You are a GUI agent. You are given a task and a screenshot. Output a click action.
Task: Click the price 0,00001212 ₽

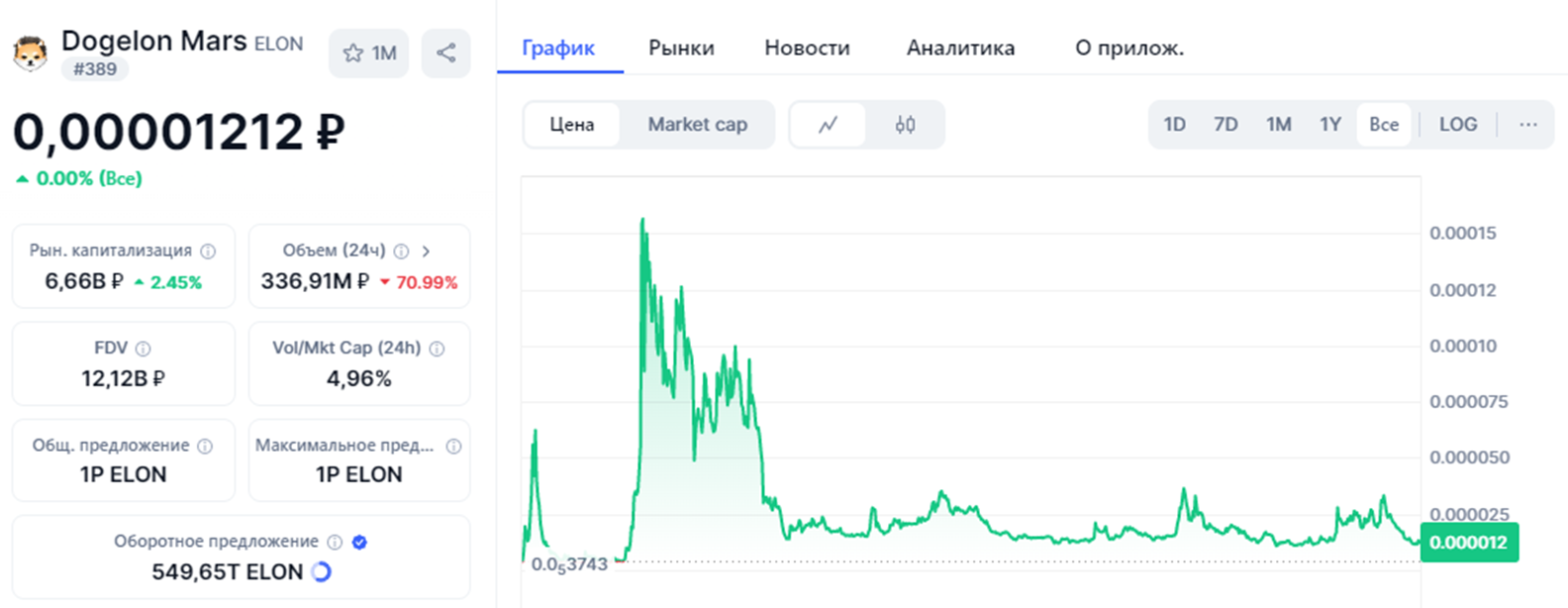pos(178,132)
